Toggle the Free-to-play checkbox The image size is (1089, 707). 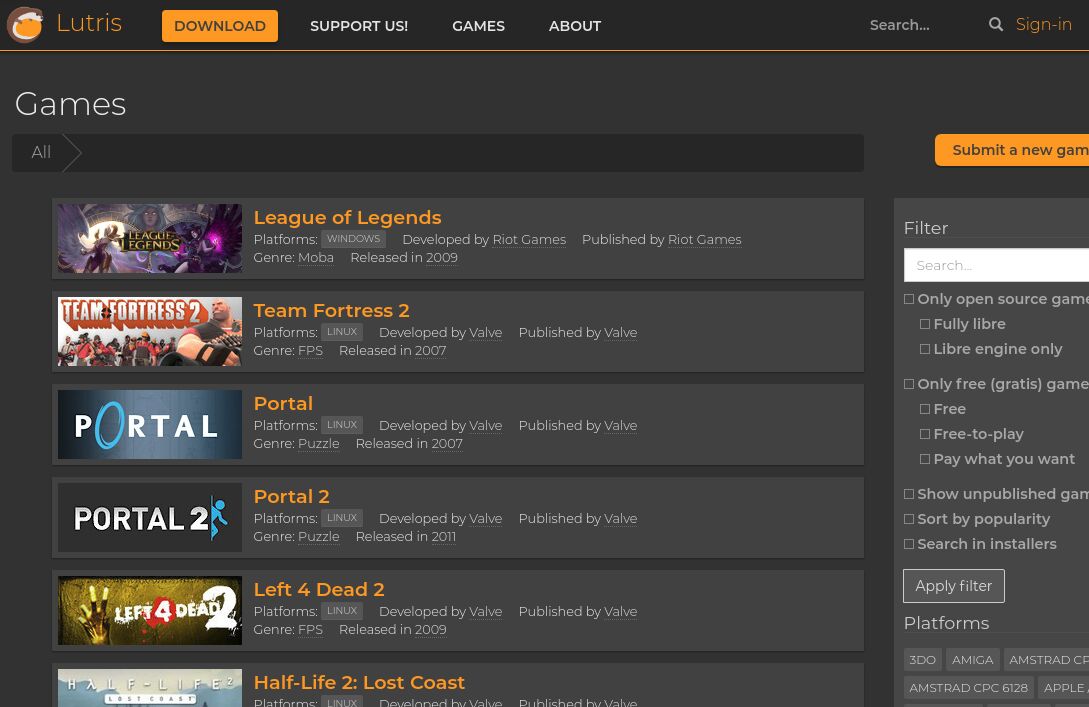pyautogui.click(x=925, y=434)
